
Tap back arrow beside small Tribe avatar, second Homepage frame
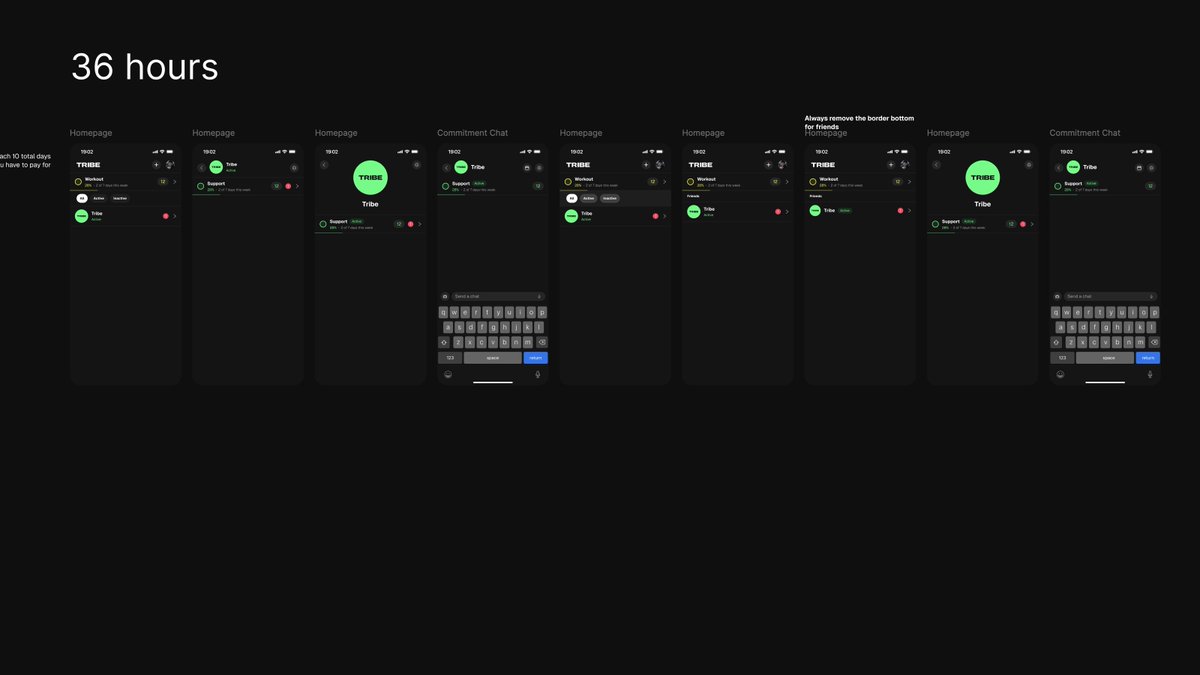[201, 168]
